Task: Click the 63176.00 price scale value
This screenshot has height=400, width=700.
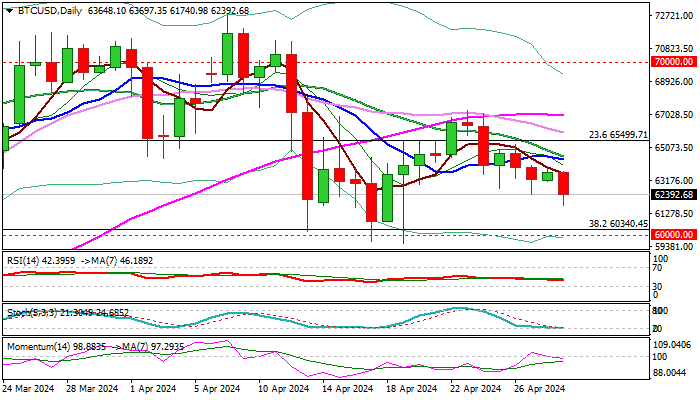Action: coord(674,180)
